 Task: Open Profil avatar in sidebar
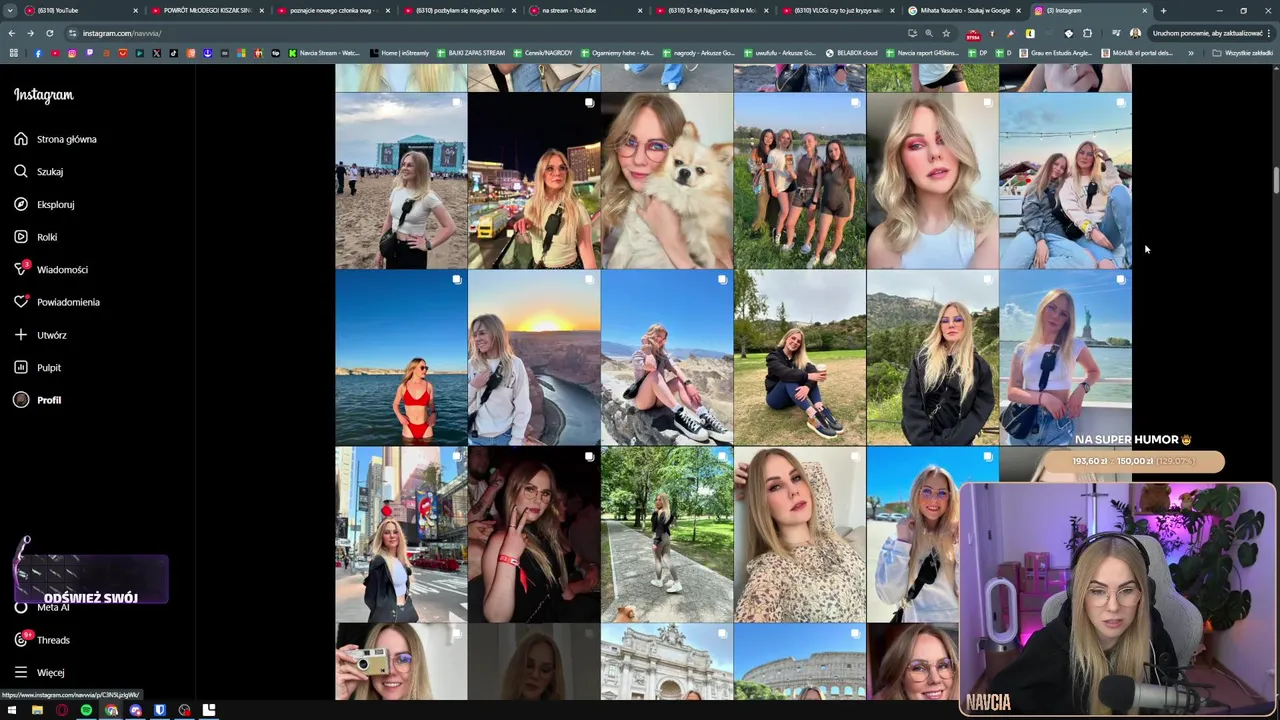point(21,400)
